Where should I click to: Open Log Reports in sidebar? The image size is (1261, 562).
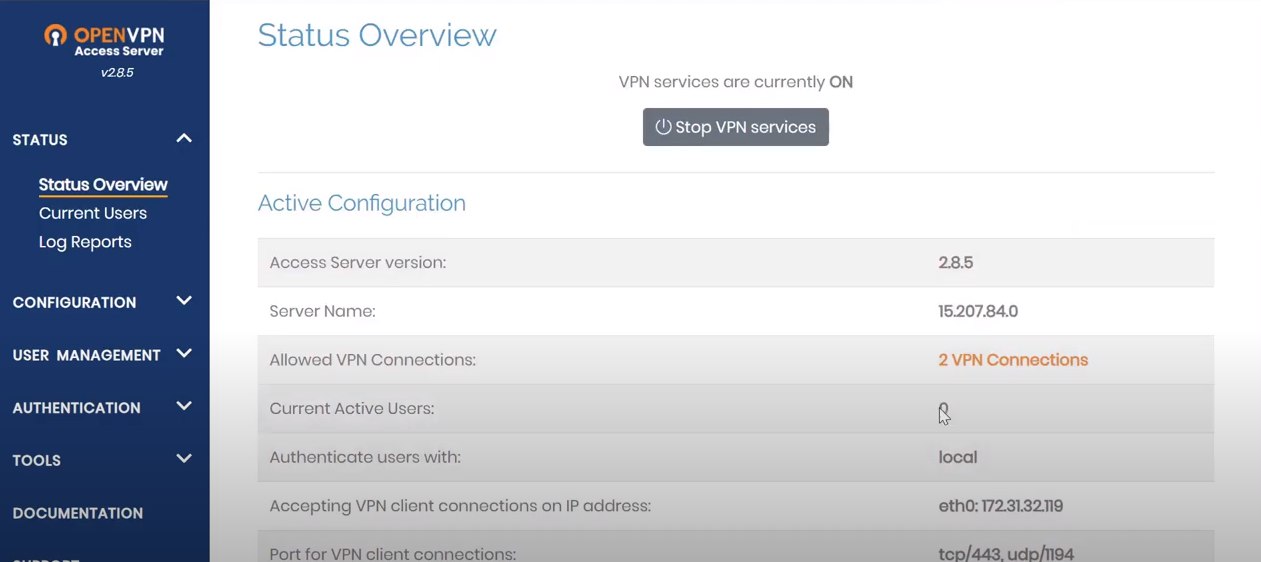[x=85, y=242]
